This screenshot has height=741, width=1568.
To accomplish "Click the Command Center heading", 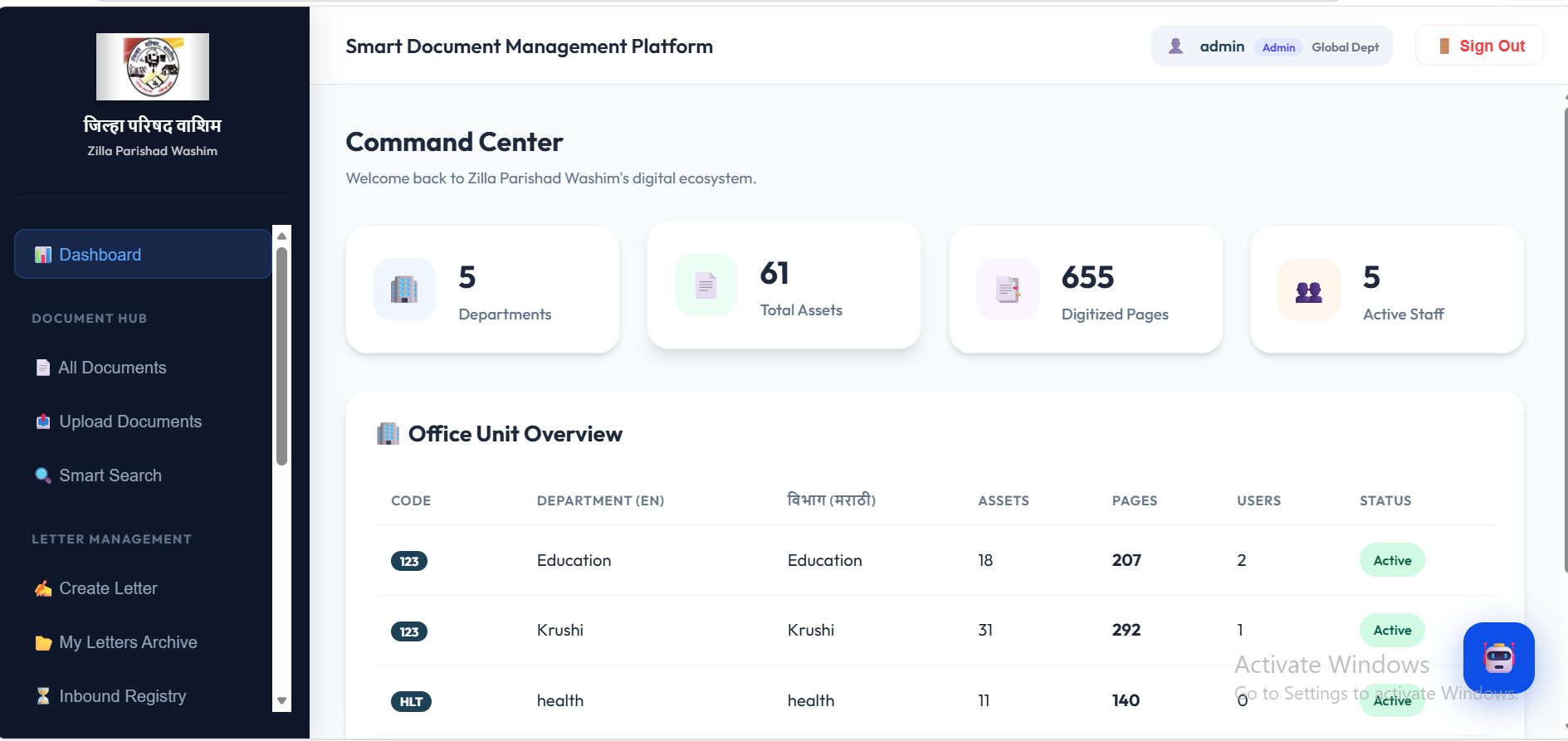I will pyautogui.click(x=454, y=142).
